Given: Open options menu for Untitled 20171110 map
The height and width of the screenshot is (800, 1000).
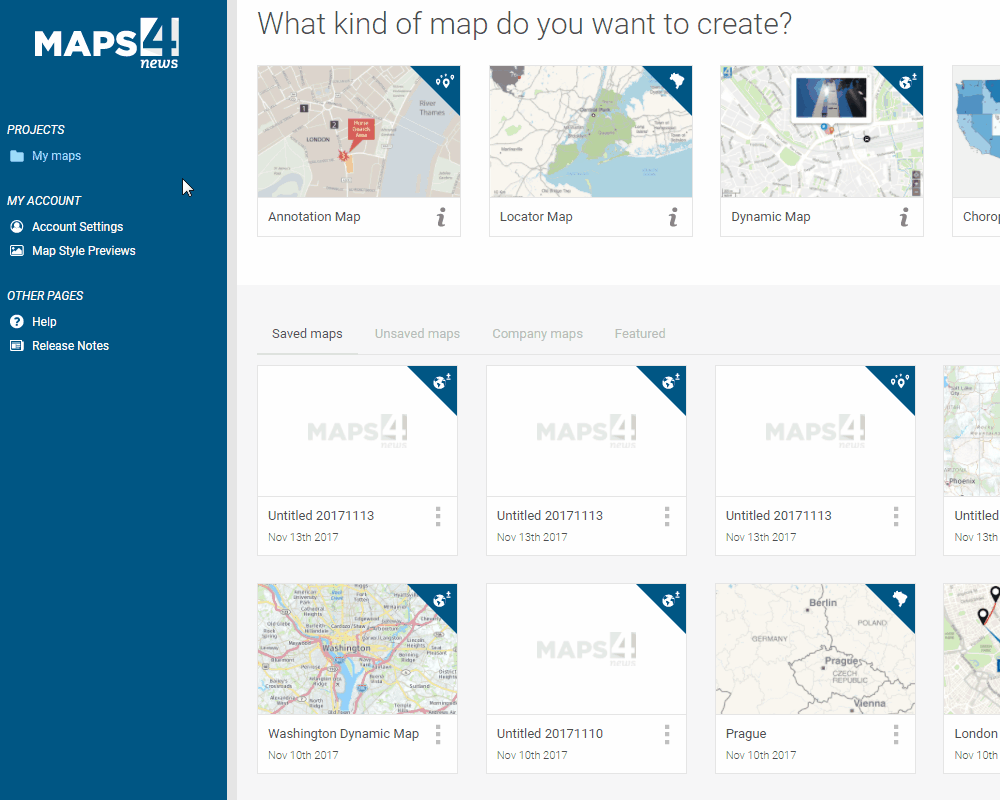Looking at the screenshot, I should tap(667, 734).
